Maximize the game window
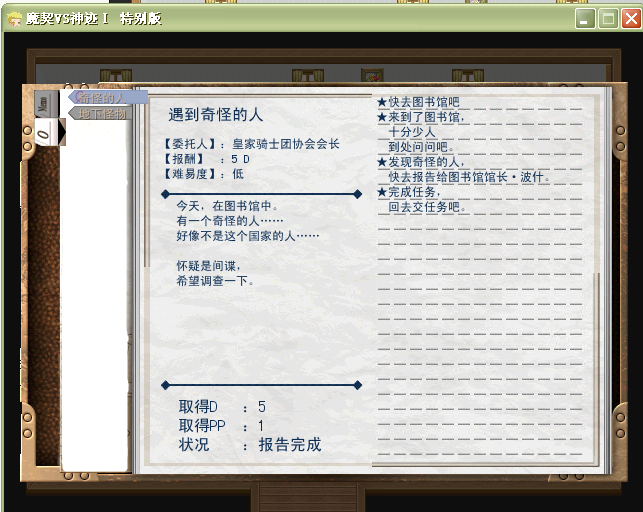643x512 pixels. [608, 19]
